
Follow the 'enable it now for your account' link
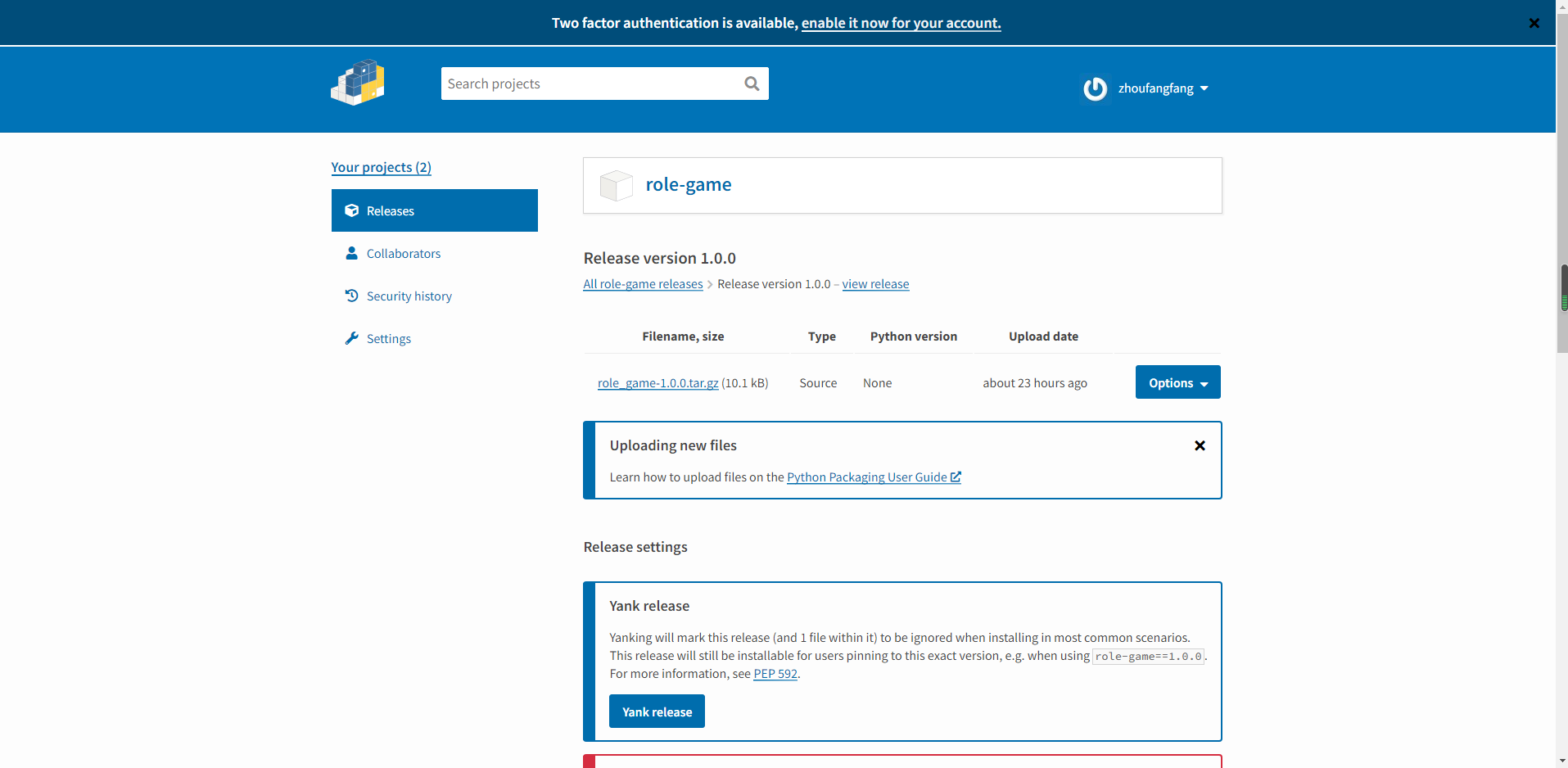click(901, 23)
